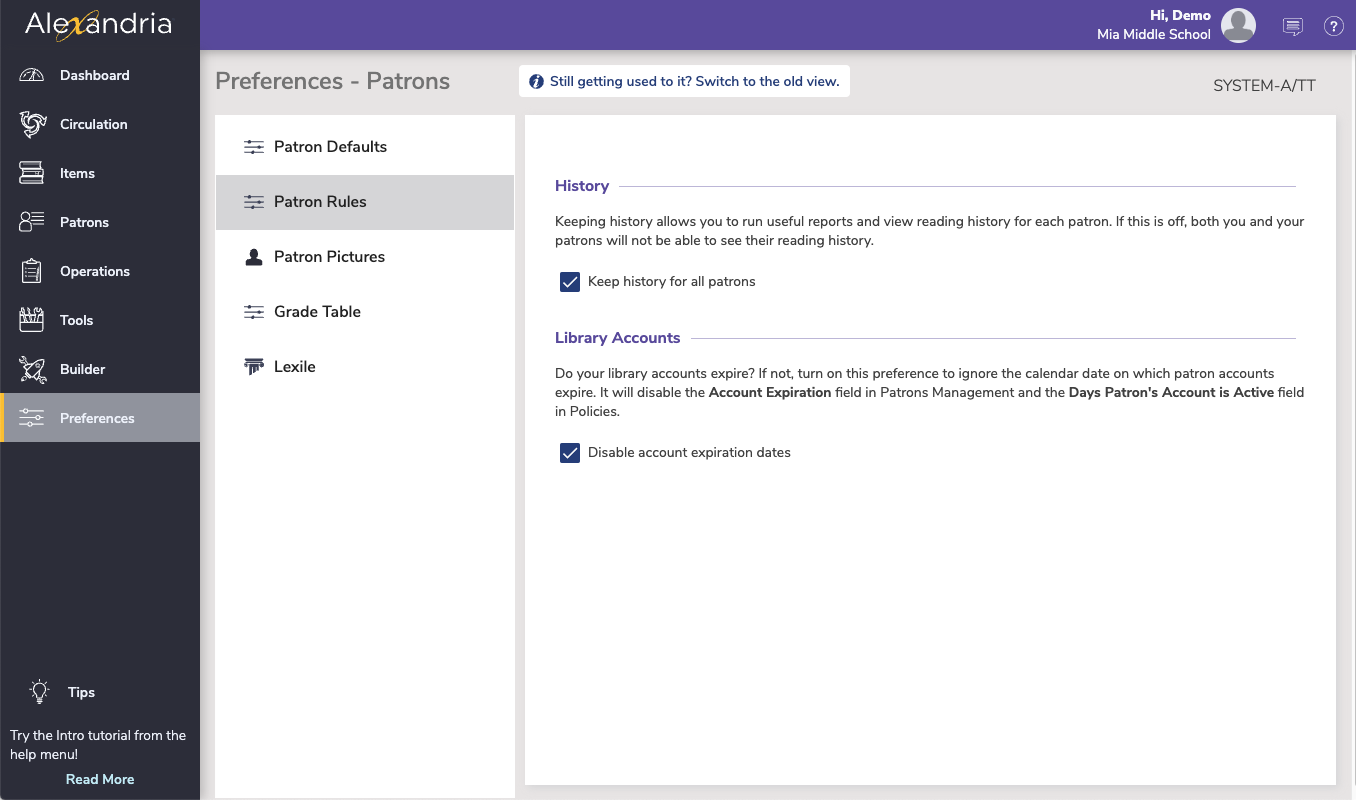
Task: Click the help question mark icon
Action: click(x=1333, y=26)
